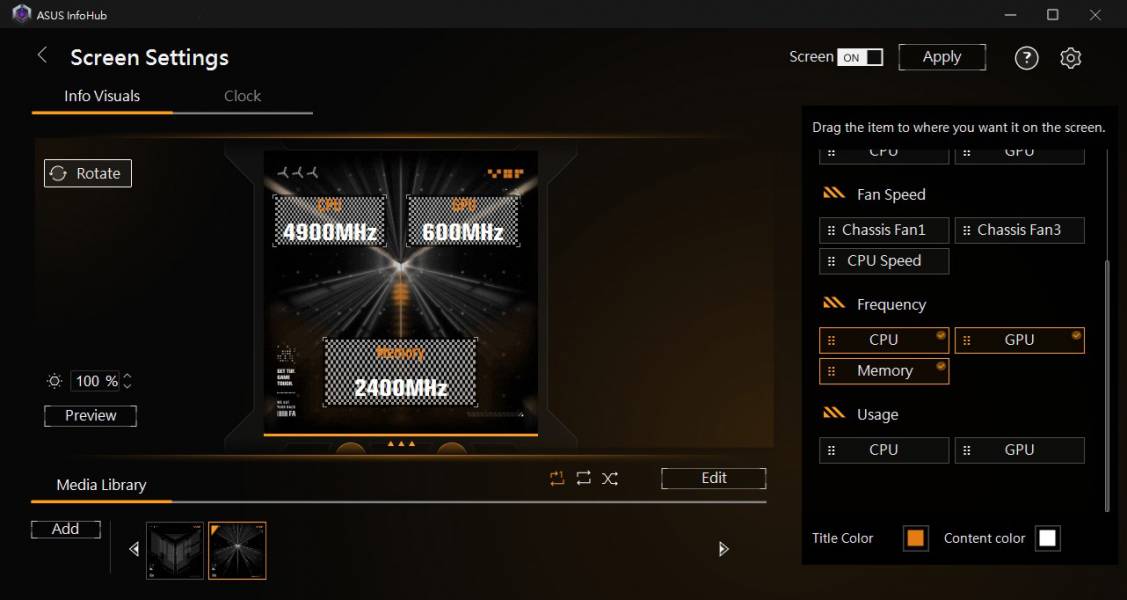Viewport: 1127px width, 600px height.
Task: Enable shuffle playback icon
Action: tap(610, 479)
